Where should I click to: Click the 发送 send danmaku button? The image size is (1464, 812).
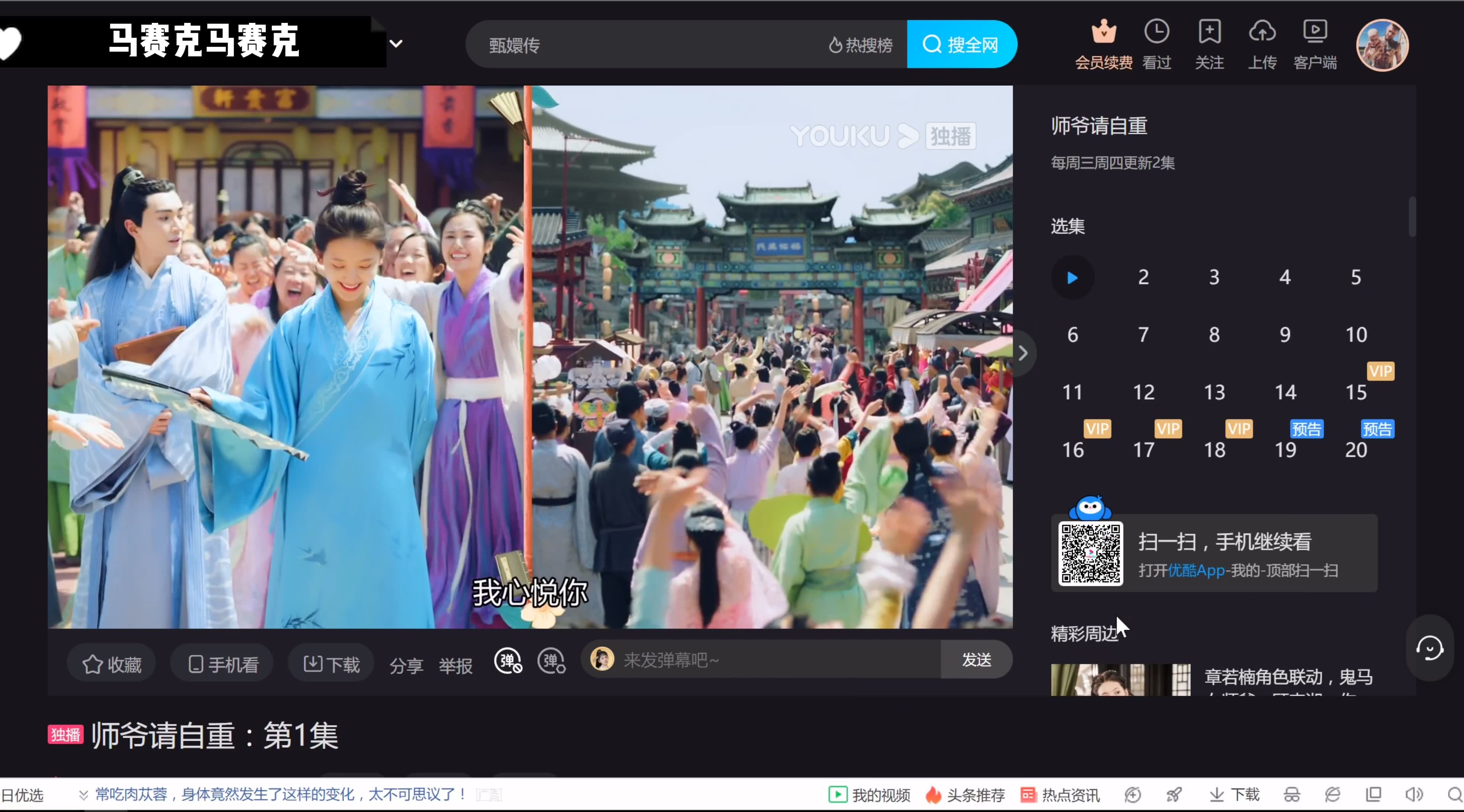(976, 660)
